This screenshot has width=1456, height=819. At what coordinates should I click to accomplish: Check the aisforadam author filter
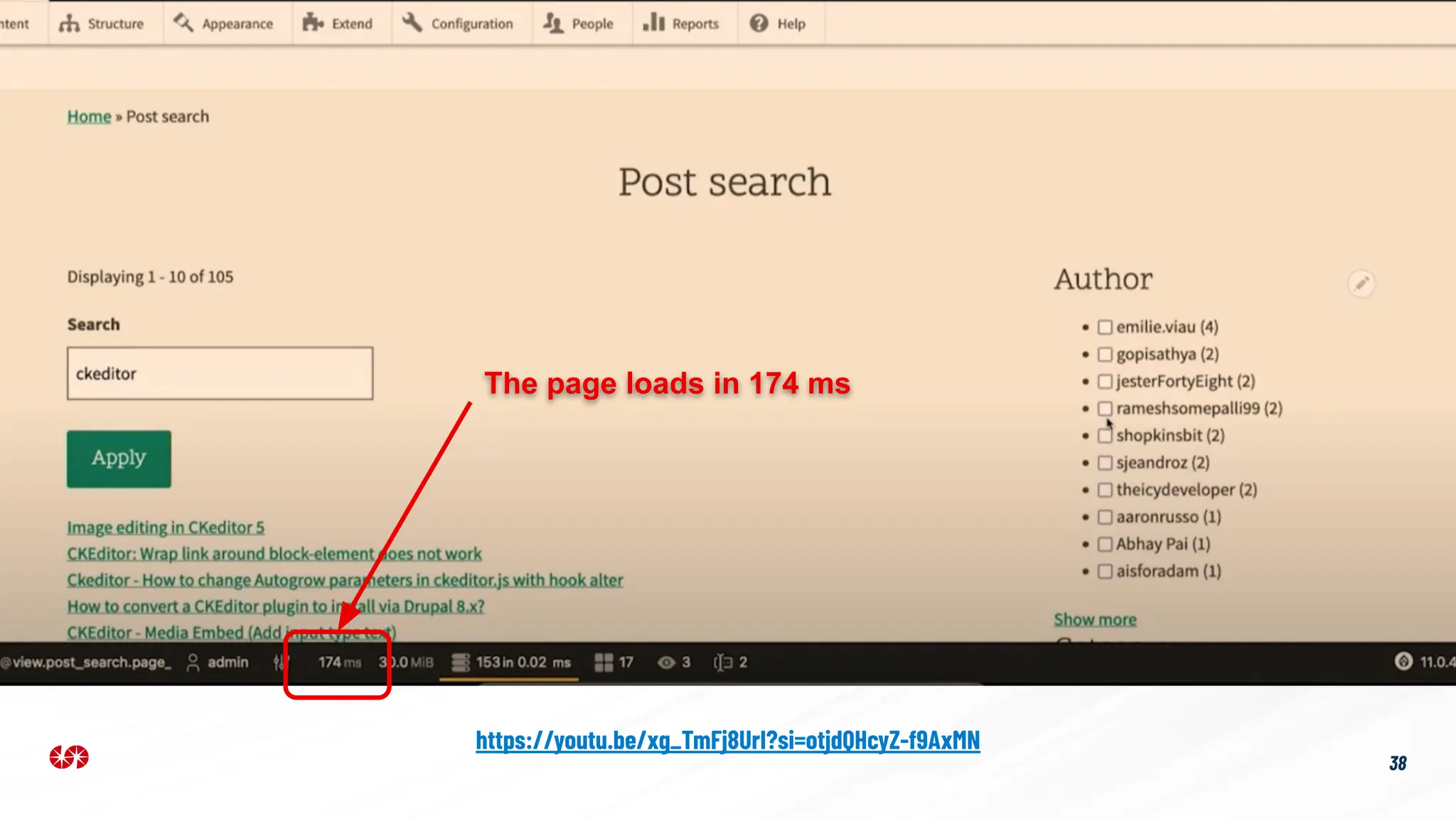[x=1105, y=571]
